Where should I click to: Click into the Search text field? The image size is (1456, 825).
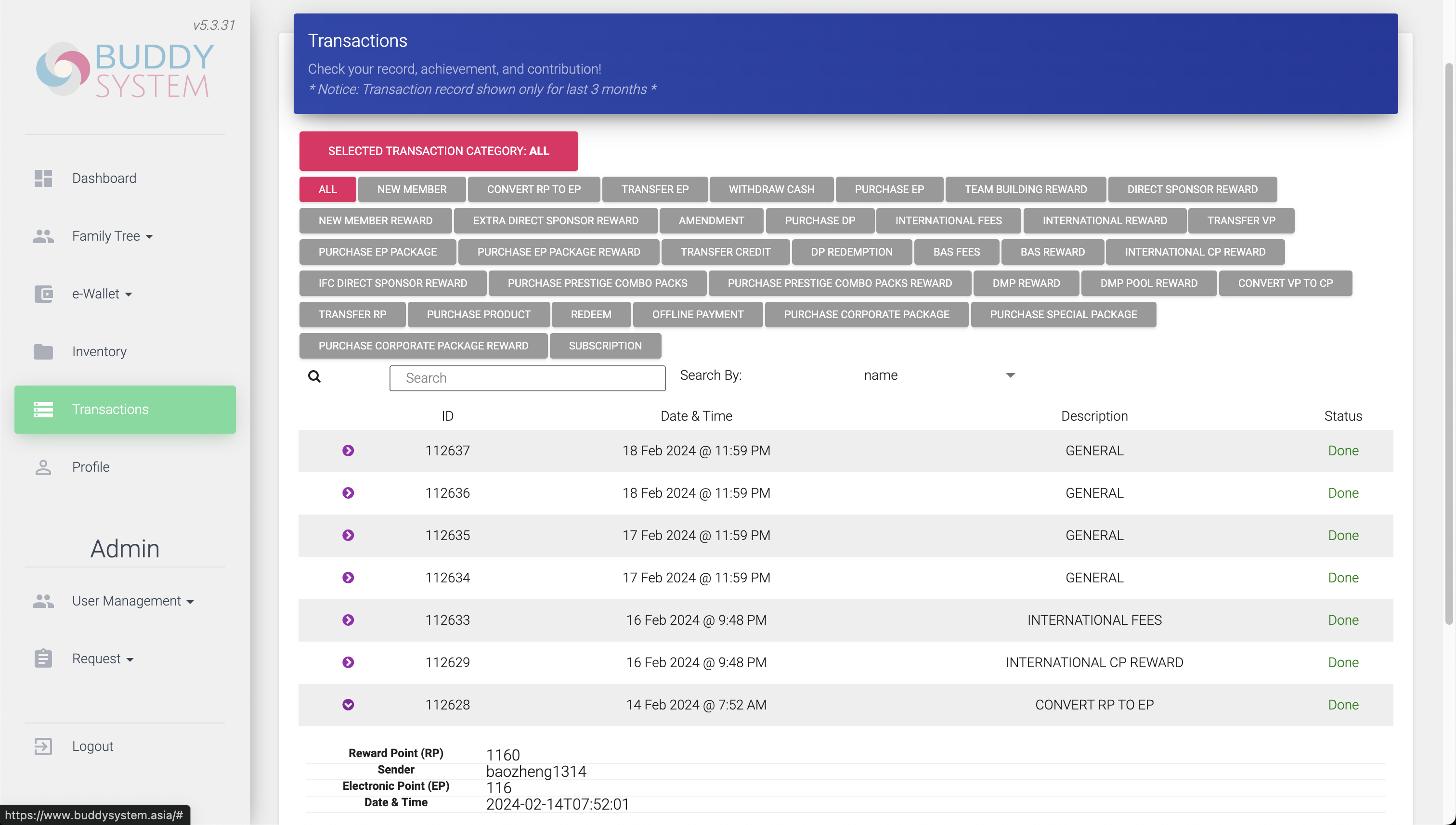coord(527,378)
